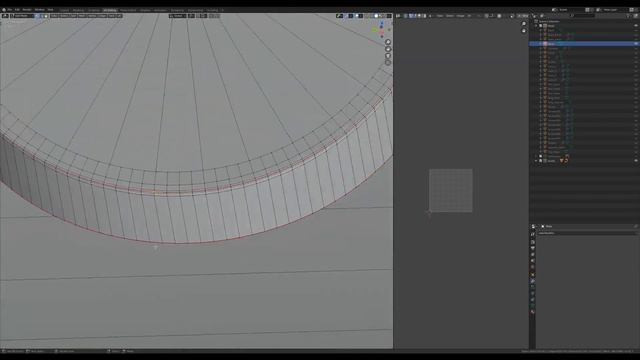Open the View Layer properties tab
The height and width of the screenshot is (360, 640).
(533, 254)
